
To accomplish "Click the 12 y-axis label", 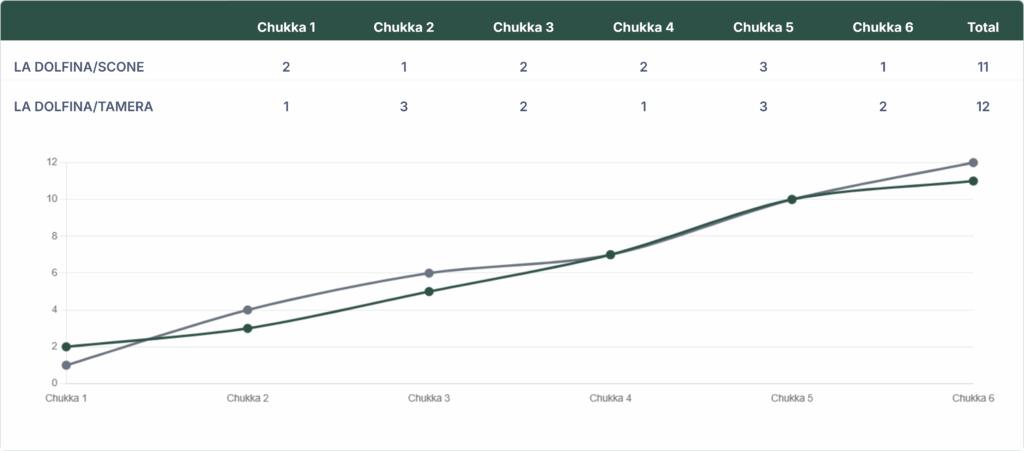I will coord(52,162).
